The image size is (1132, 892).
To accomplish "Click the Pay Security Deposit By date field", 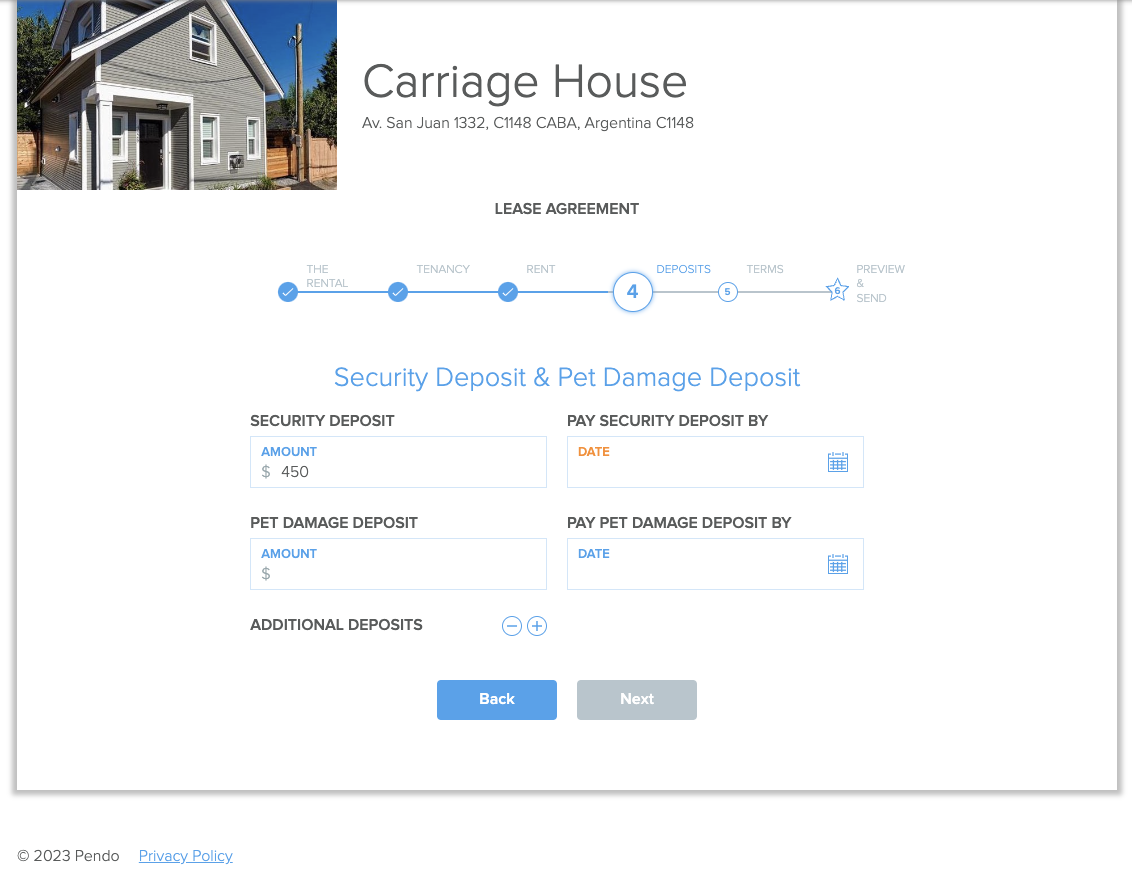I will point(715,462).
